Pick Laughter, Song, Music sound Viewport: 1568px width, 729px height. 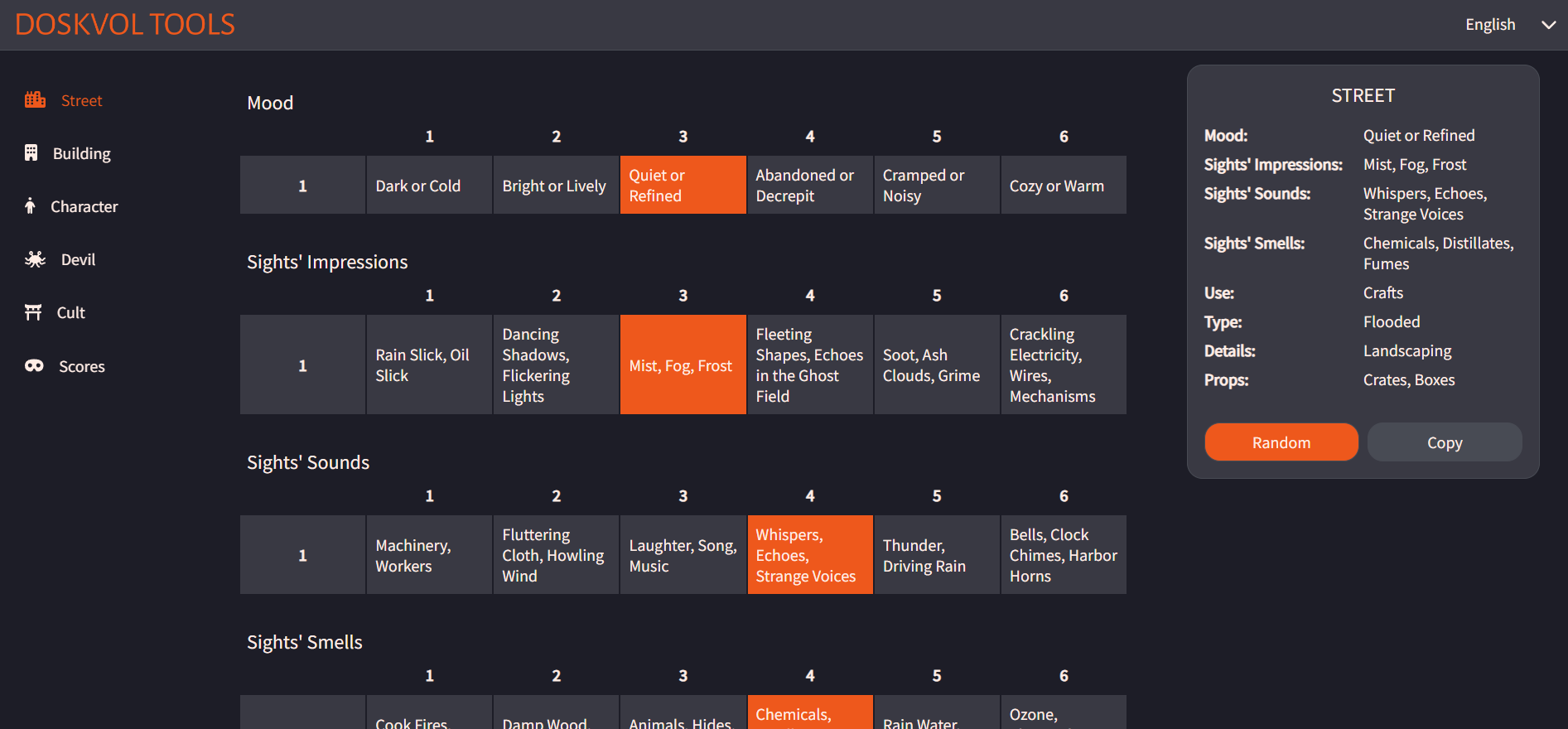pyautogui.click(x=683, y=555)
